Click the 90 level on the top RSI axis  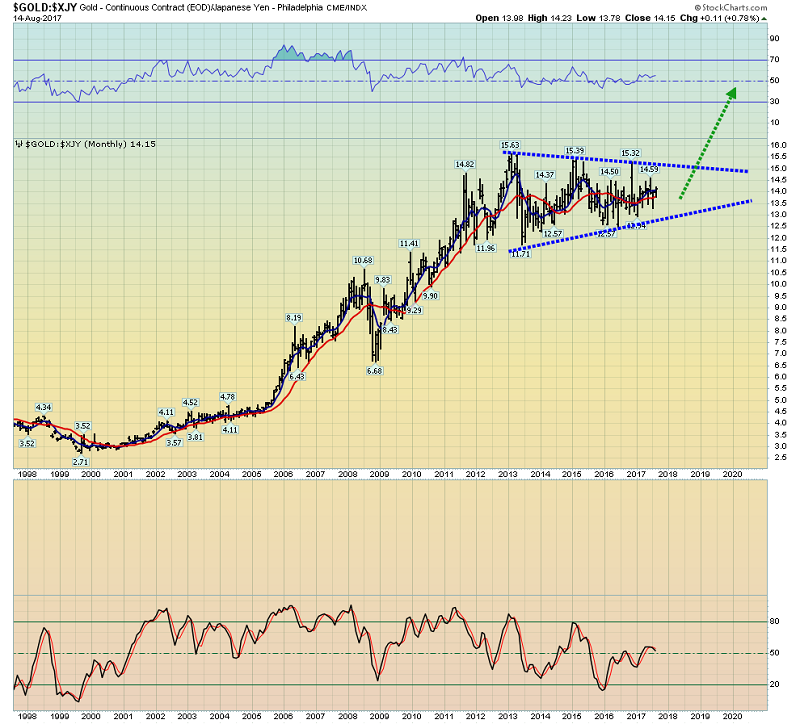coord(774,39)
